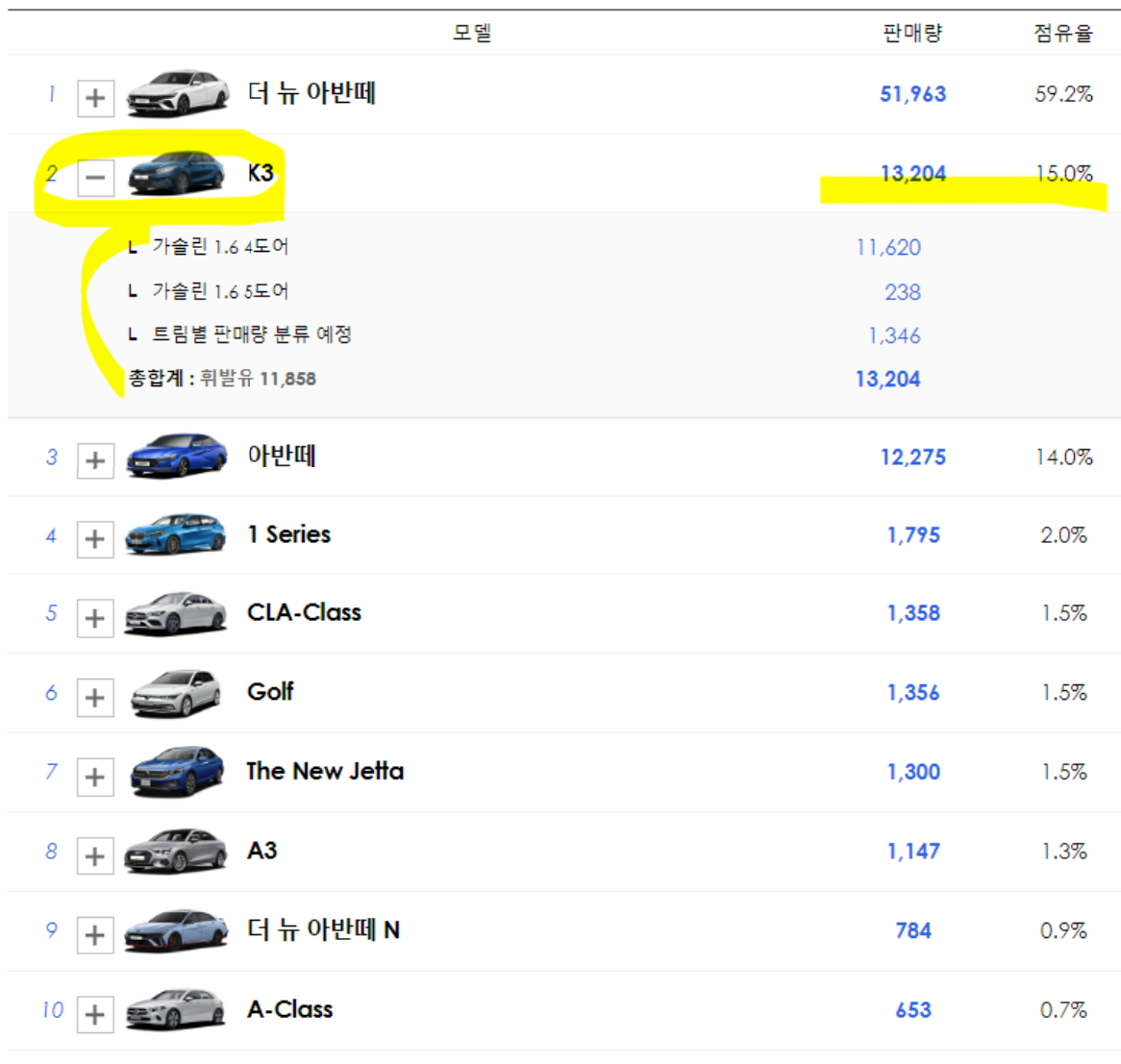Open the 더 뉴 아반떼 model name
Screen dimensions: 1121x1064
click(x=311, y=93)
